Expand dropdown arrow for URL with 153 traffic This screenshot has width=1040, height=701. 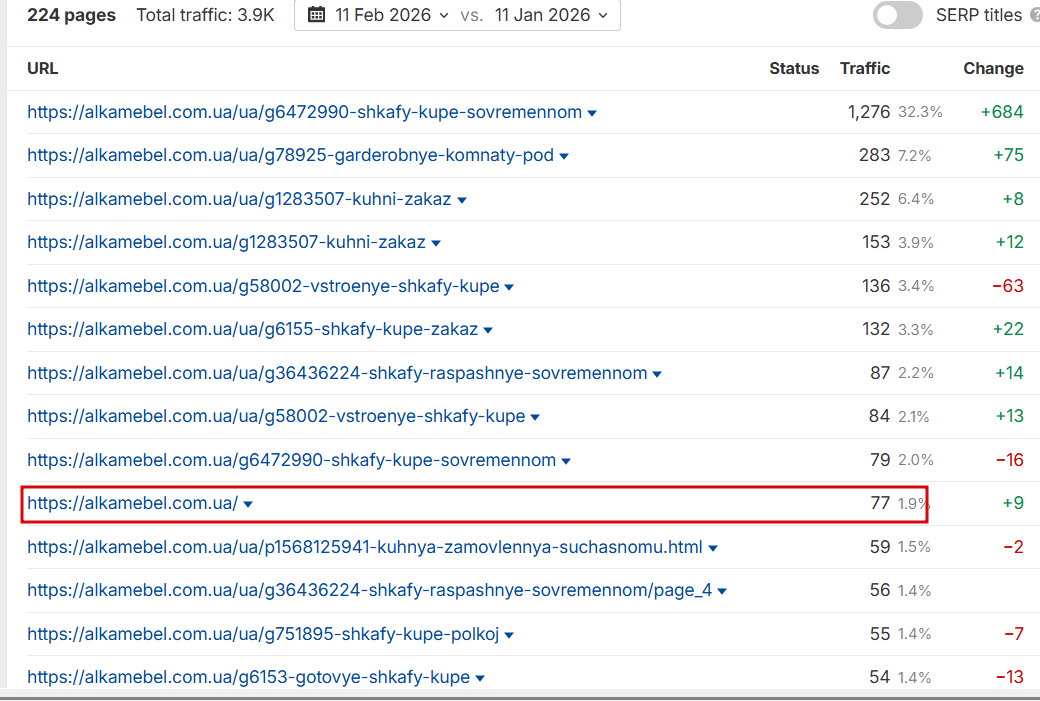(436, 243)
